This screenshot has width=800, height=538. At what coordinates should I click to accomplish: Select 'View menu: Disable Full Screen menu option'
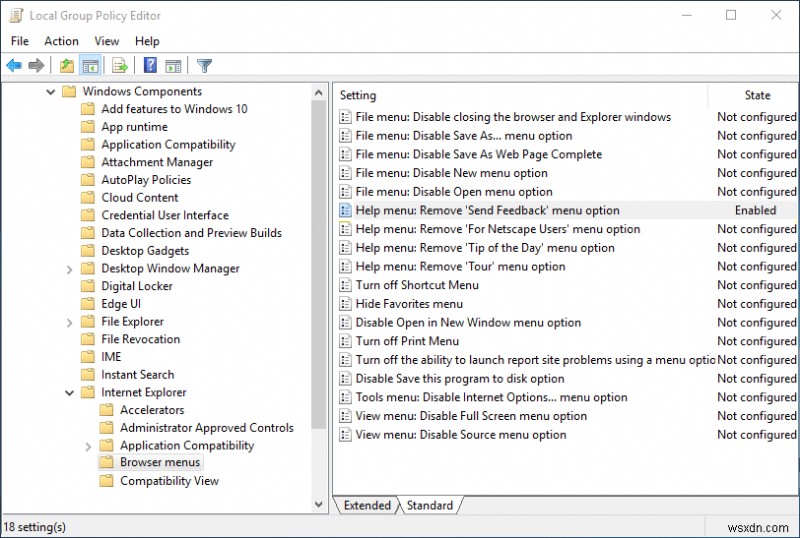471,416
